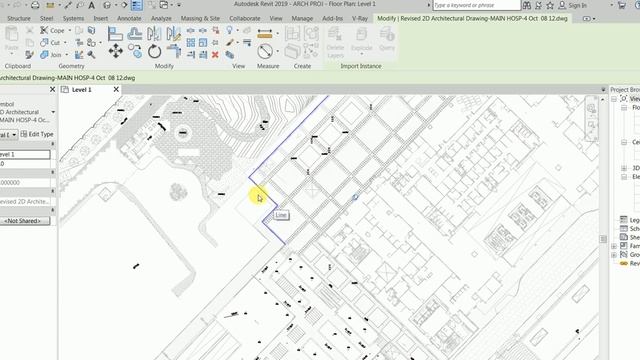640x360 pixels.
Task: Open the type selector dropdown arrow in Properties
Action: (x=53, y=112)
